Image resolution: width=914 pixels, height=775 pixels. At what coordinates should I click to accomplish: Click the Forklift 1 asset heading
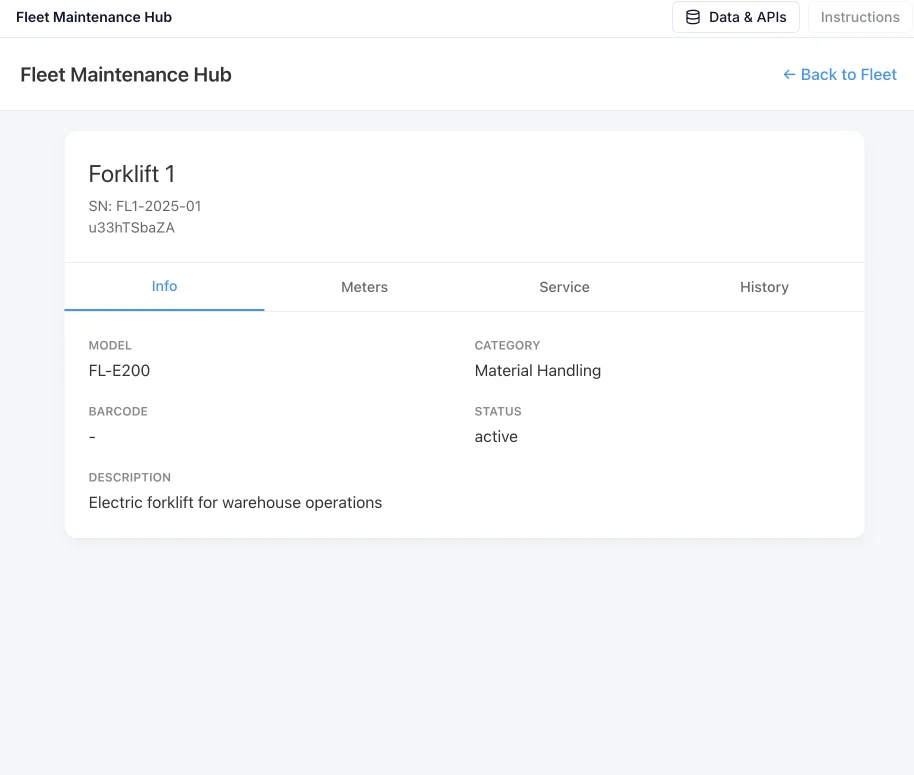click(132, 174)
